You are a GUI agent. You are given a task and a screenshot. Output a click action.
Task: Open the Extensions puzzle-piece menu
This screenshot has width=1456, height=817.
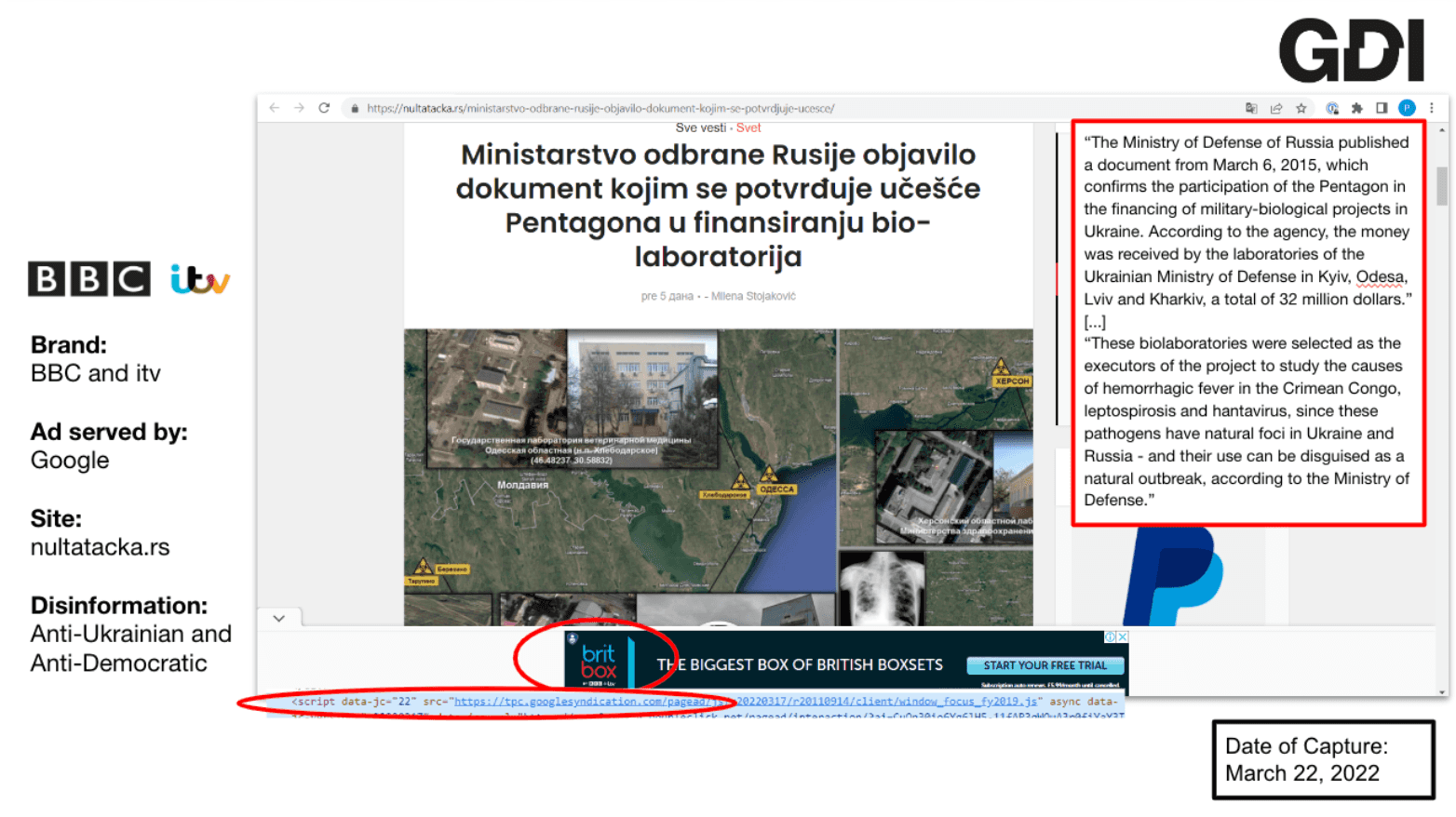(1357, 108)
